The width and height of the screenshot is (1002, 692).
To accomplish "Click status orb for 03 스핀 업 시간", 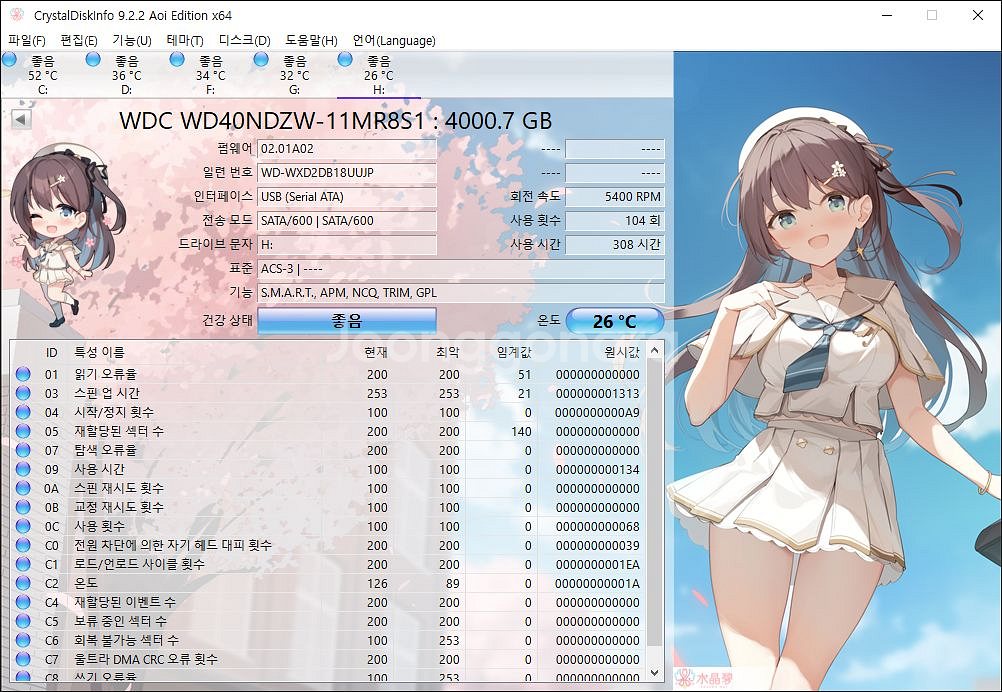I will [x=23, y=393].
